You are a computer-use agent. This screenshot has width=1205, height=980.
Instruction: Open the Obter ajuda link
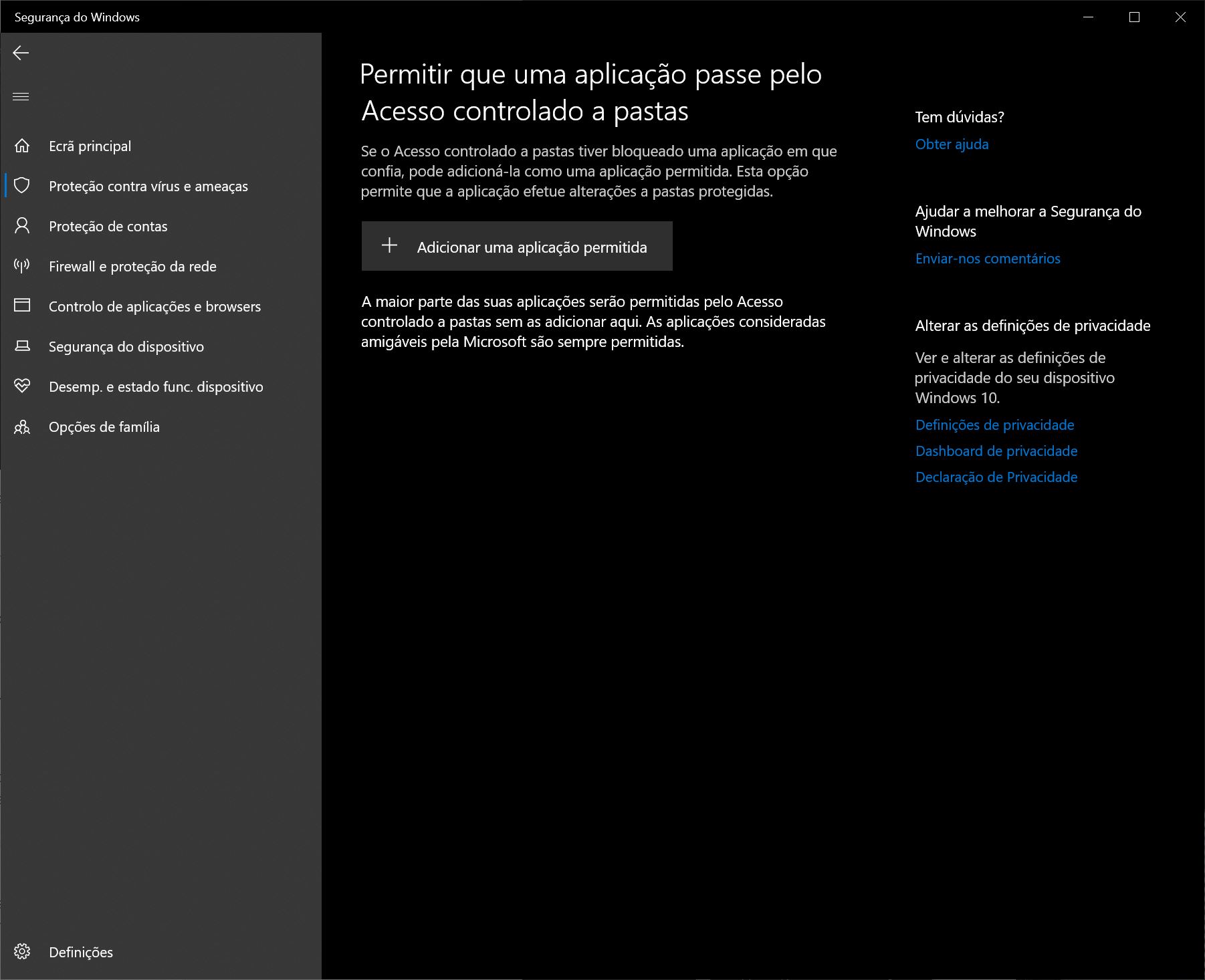(x=952, y=144)
